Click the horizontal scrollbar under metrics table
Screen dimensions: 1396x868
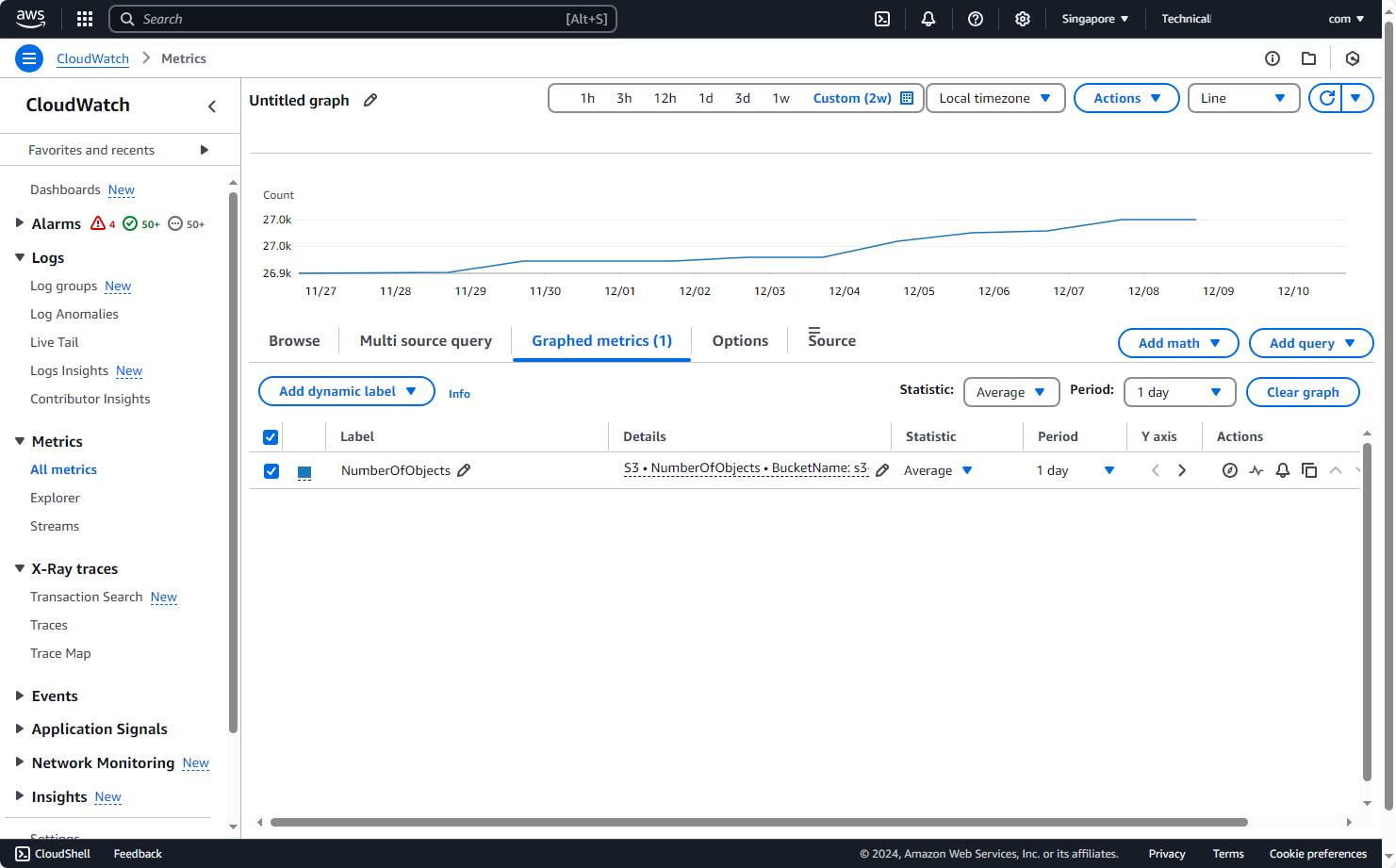pyautogui.click(x=759, y=822)
